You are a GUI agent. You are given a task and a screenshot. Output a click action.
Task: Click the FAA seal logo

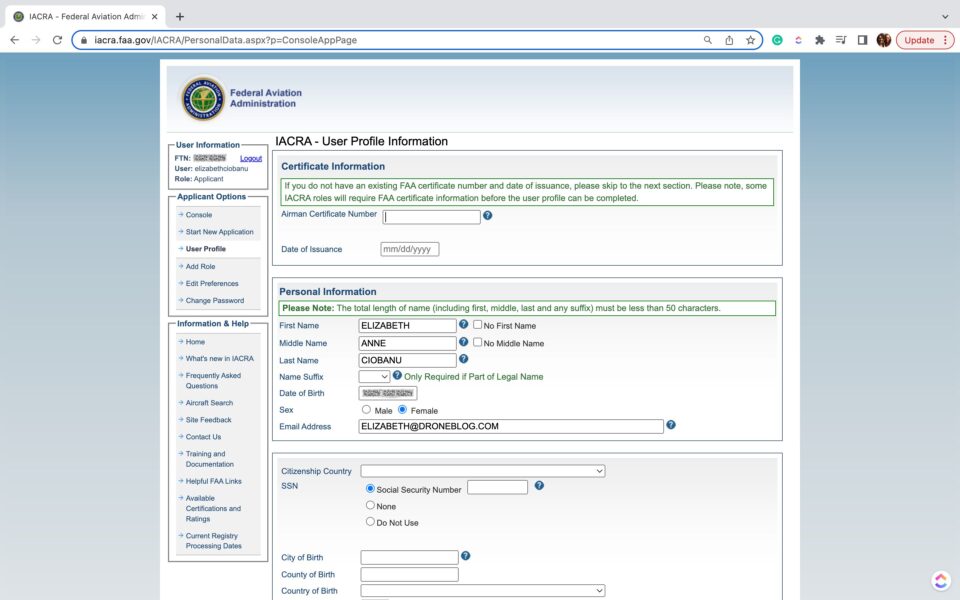(203, 98)
